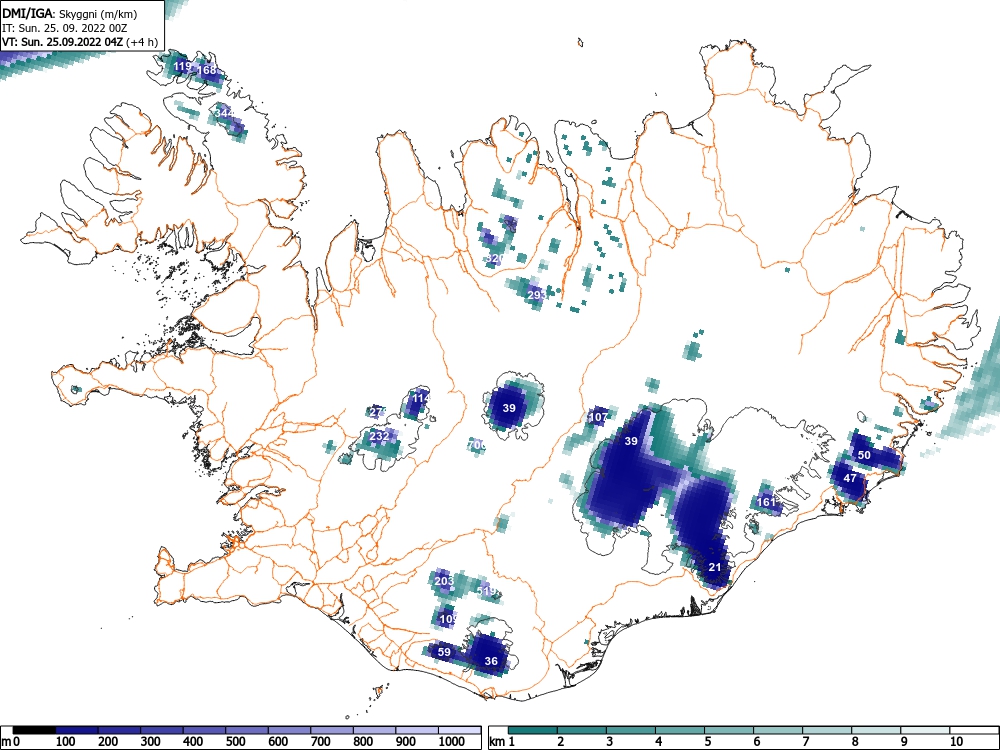Screen dimensions: 1000x750
Task: Click the 700 visibility label on the map
Action: point(476,445)
